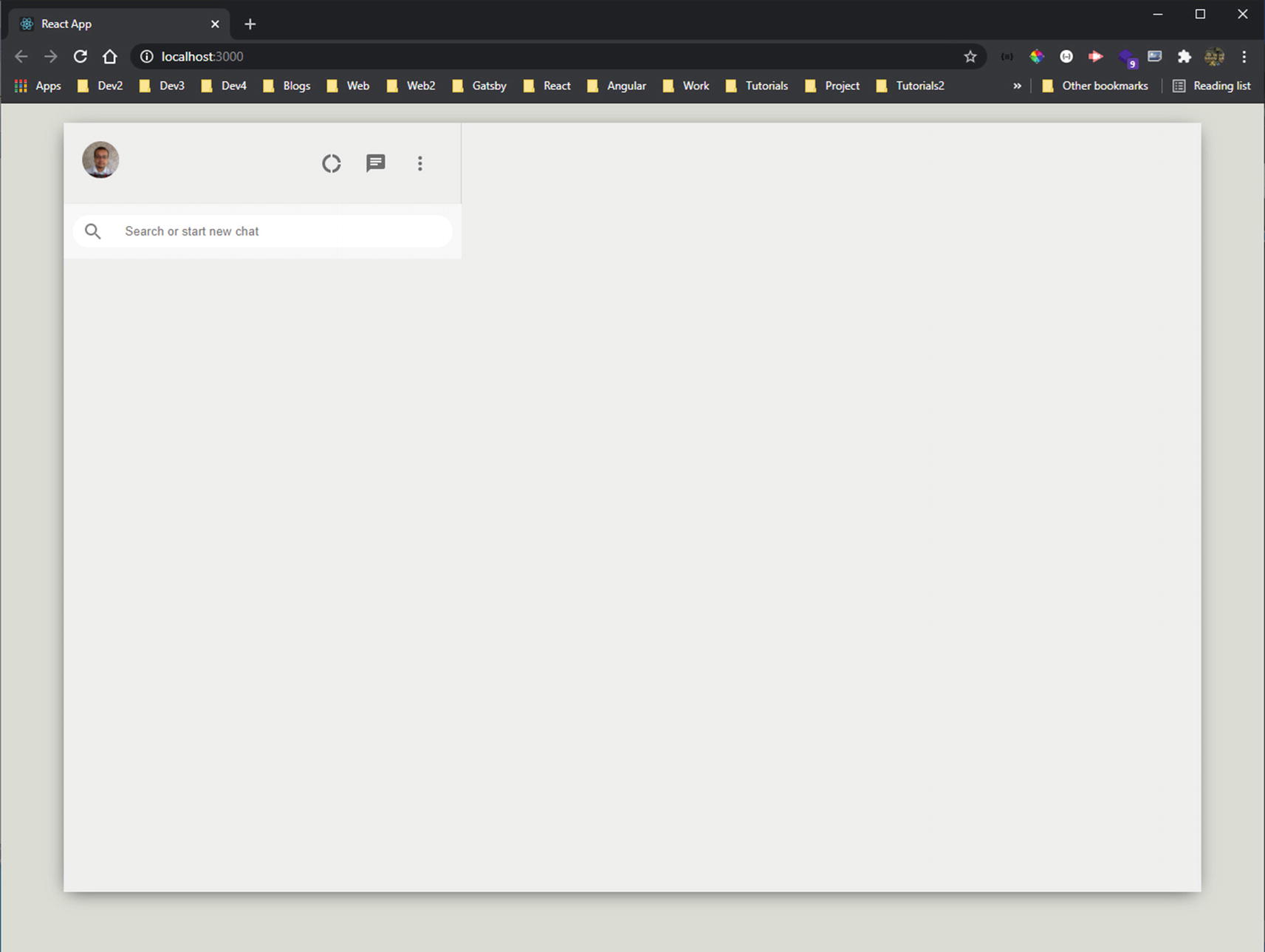
Task: Reload the page in the browser
Action: pyautogui.click(x=80, y=56)
